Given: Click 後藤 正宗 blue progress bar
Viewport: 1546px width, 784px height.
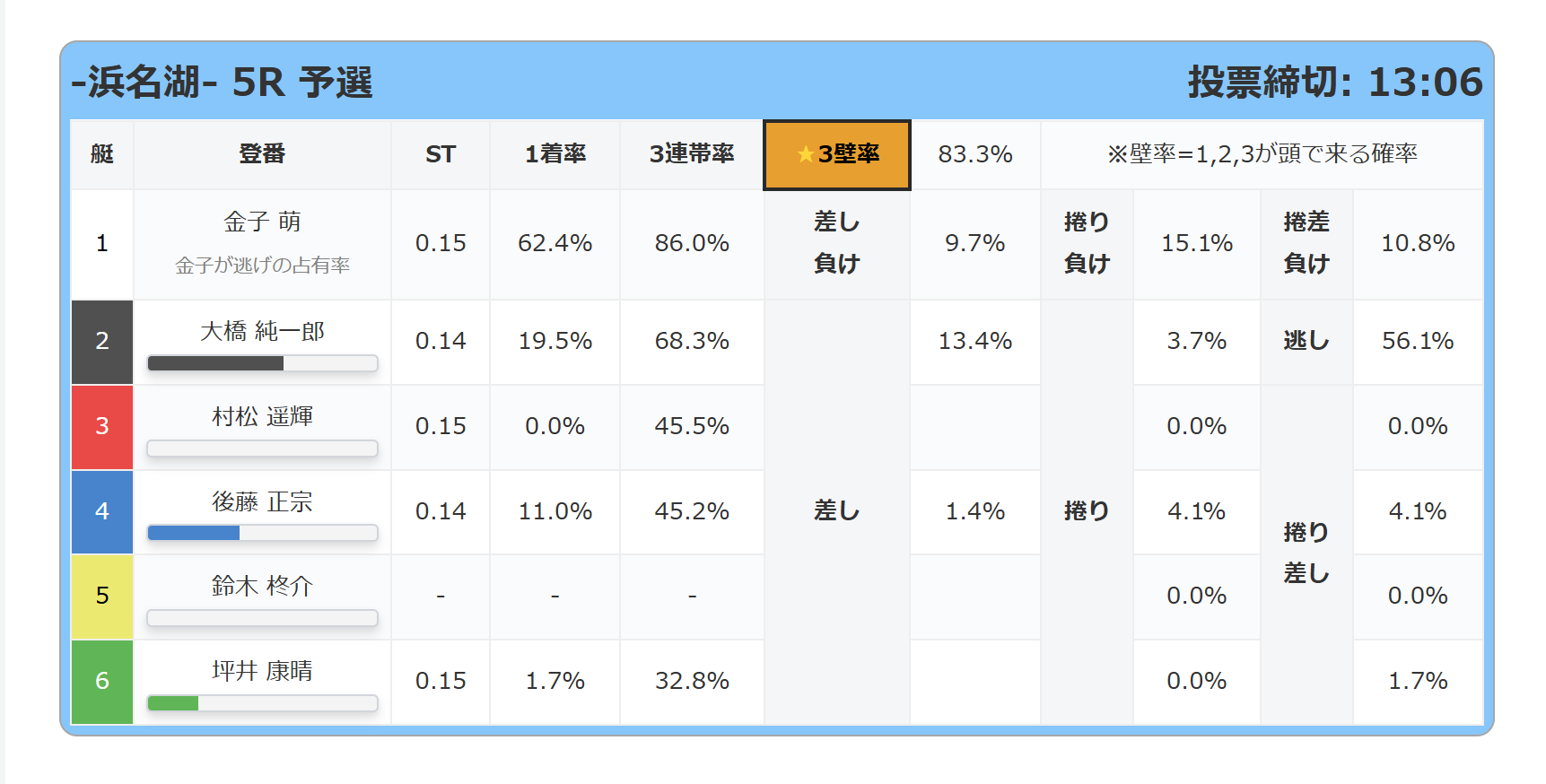Looking at the screenshot, I should coord(262,533).
